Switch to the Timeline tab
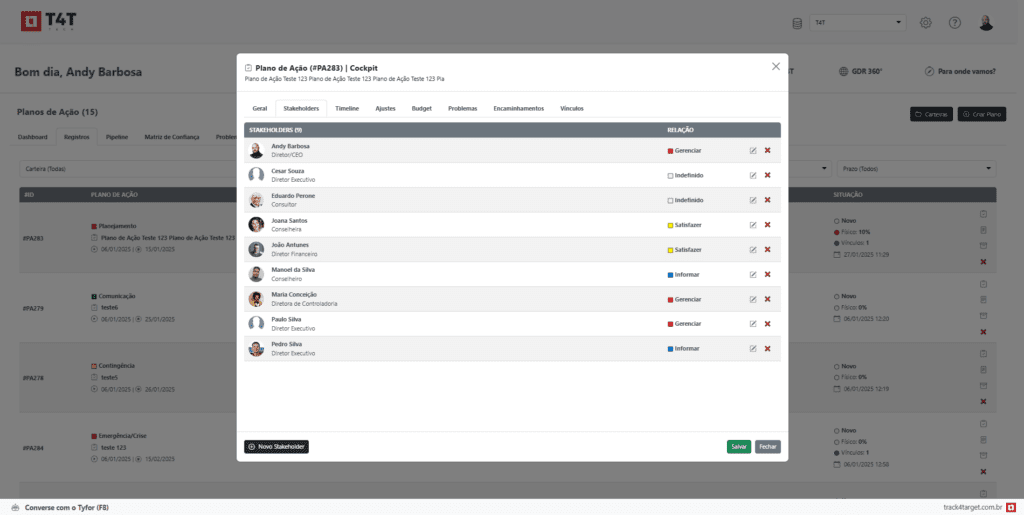This screenshot has width=1024, height=515. click(347, 108)
